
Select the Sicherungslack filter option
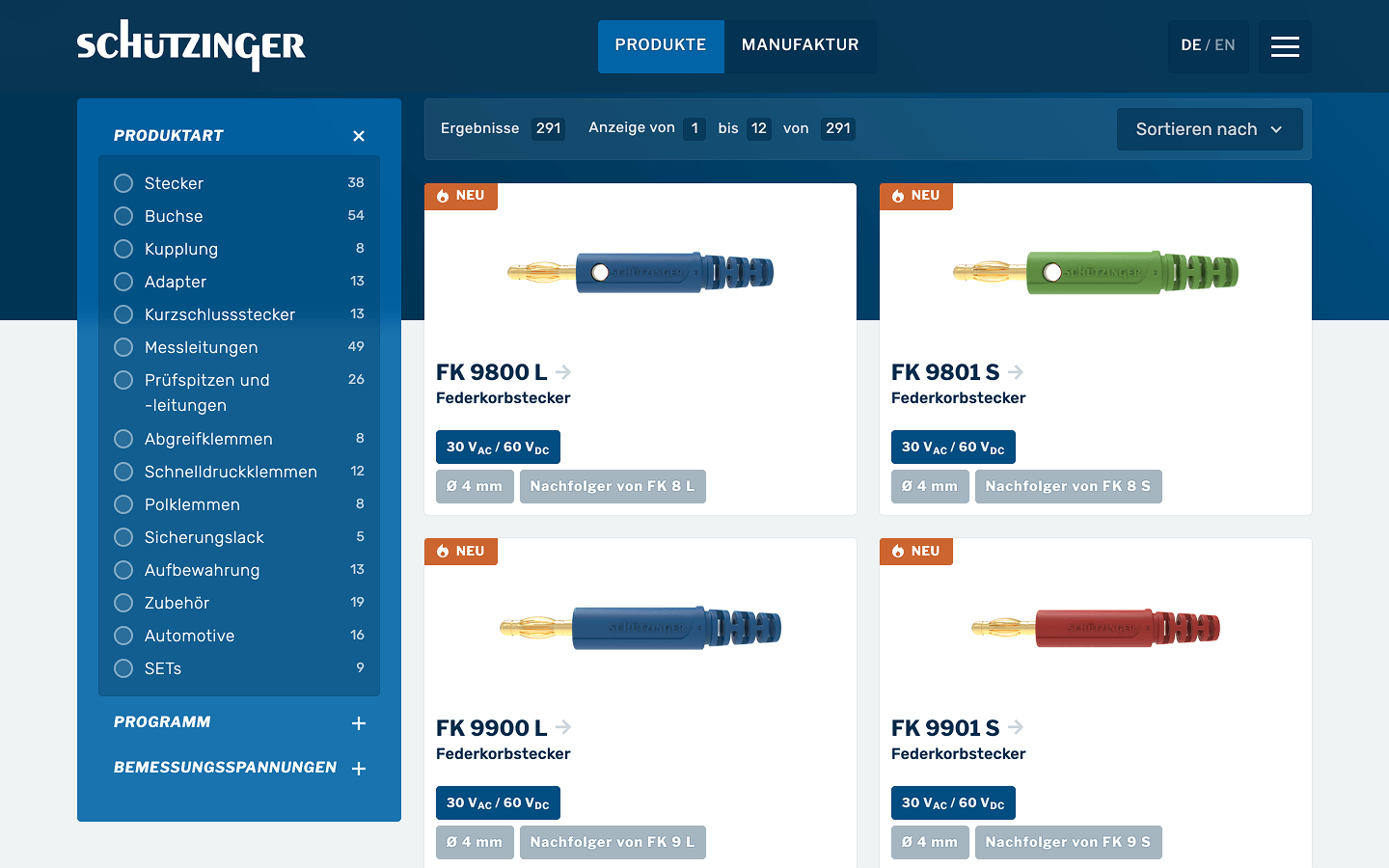tap(123, 537)
